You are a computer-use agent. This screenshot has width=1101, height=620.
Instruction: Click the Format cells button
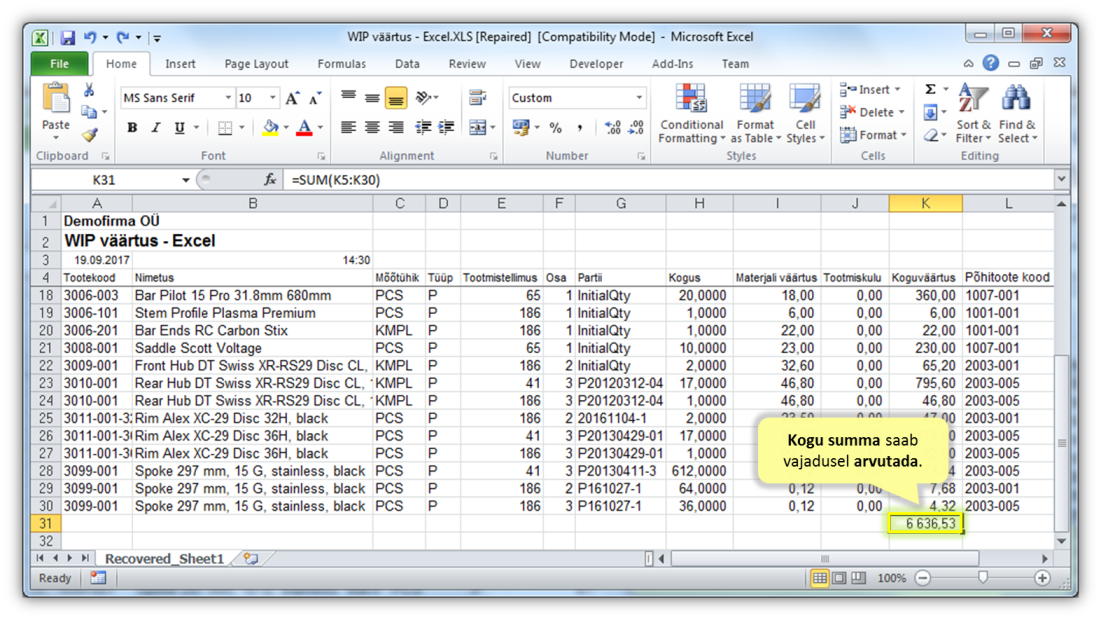coord(873,135)
